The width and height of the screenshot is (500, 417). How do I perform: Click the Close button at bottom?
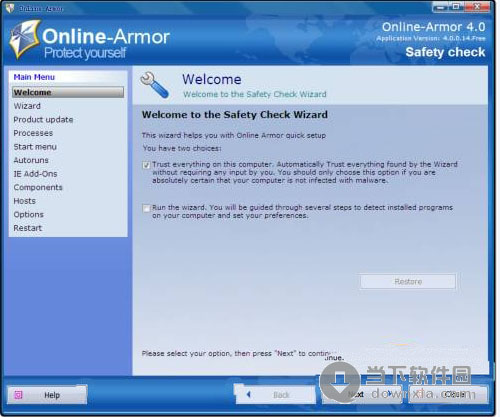pos(448,395)
